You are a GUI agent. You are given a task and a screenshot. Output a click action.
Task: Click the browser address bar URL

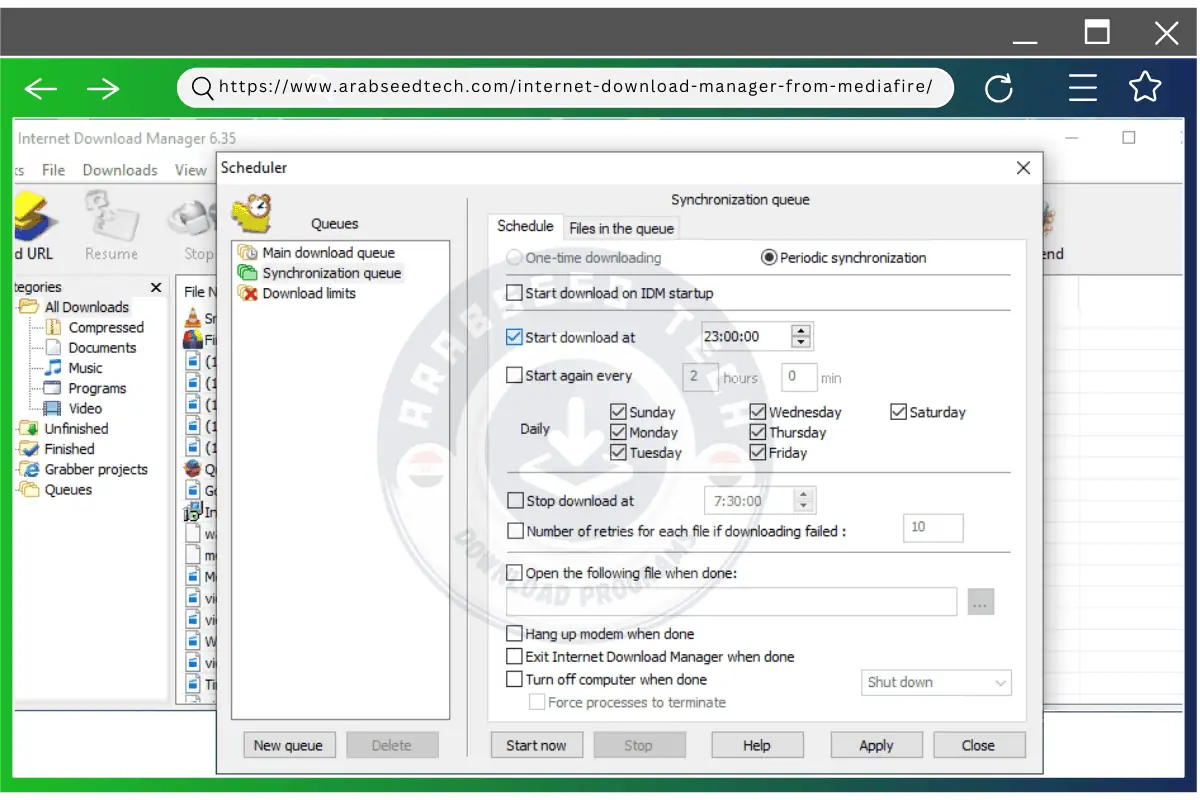(x=575, y=87)
